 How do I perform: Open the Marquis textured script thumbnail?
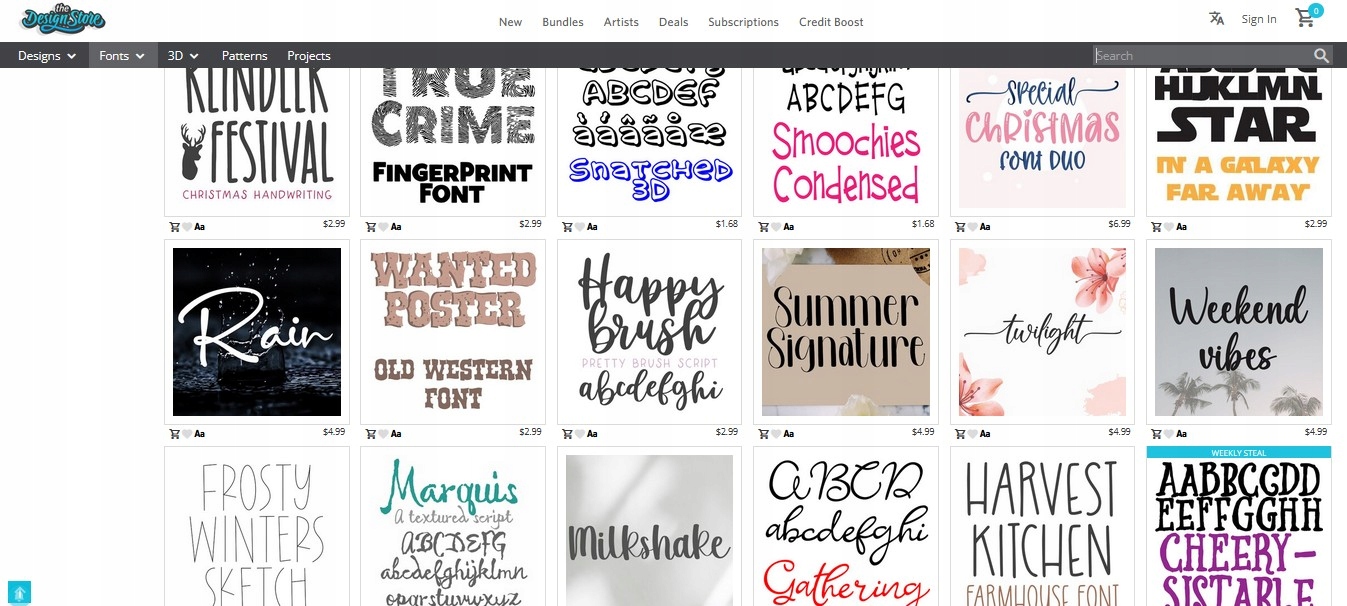pyautogui.click(x=453, y=530)
